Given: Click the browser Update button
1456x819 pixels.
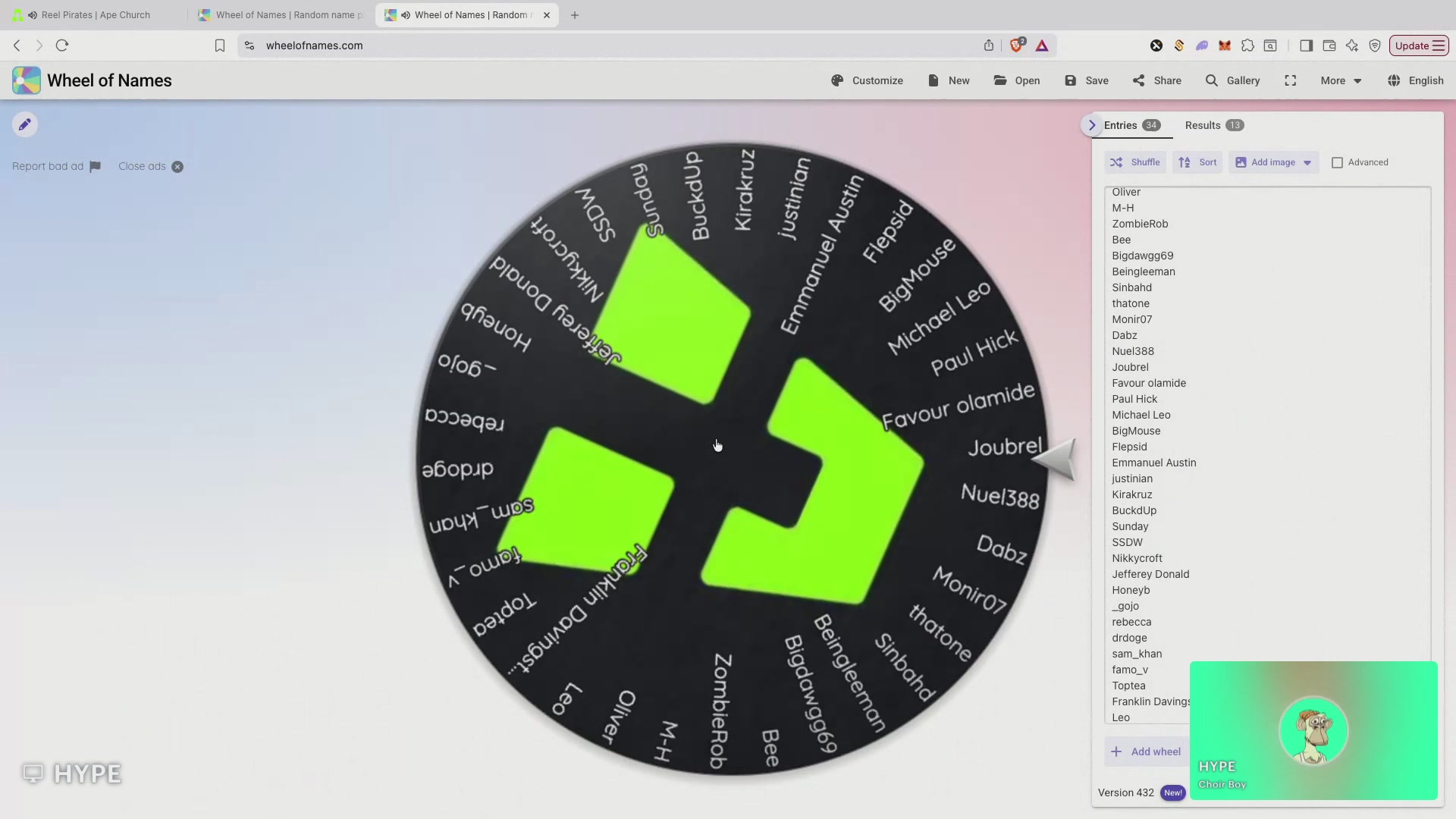Looking at the screenshot, I should tap(1419, 45).
